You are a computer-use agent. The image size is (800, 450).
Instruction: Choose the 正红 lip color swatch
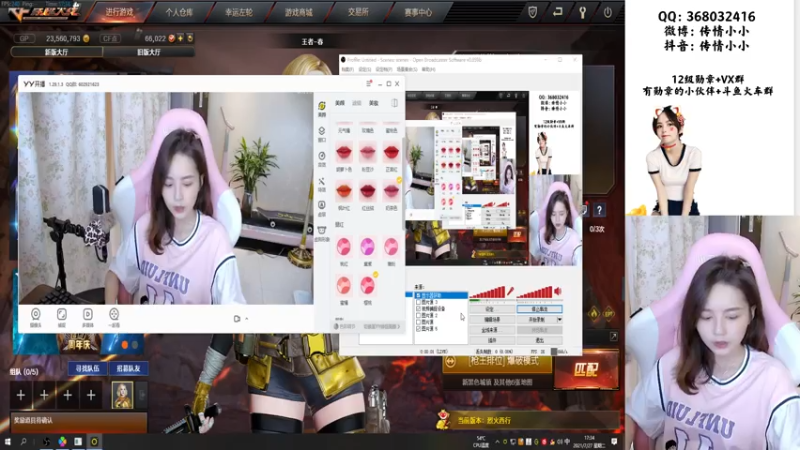click(x=391, y=152)
